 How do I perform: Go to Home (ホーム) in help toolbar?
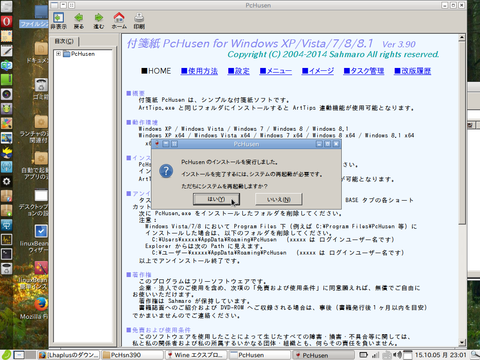pyautogui.click(x=119, y=21)
